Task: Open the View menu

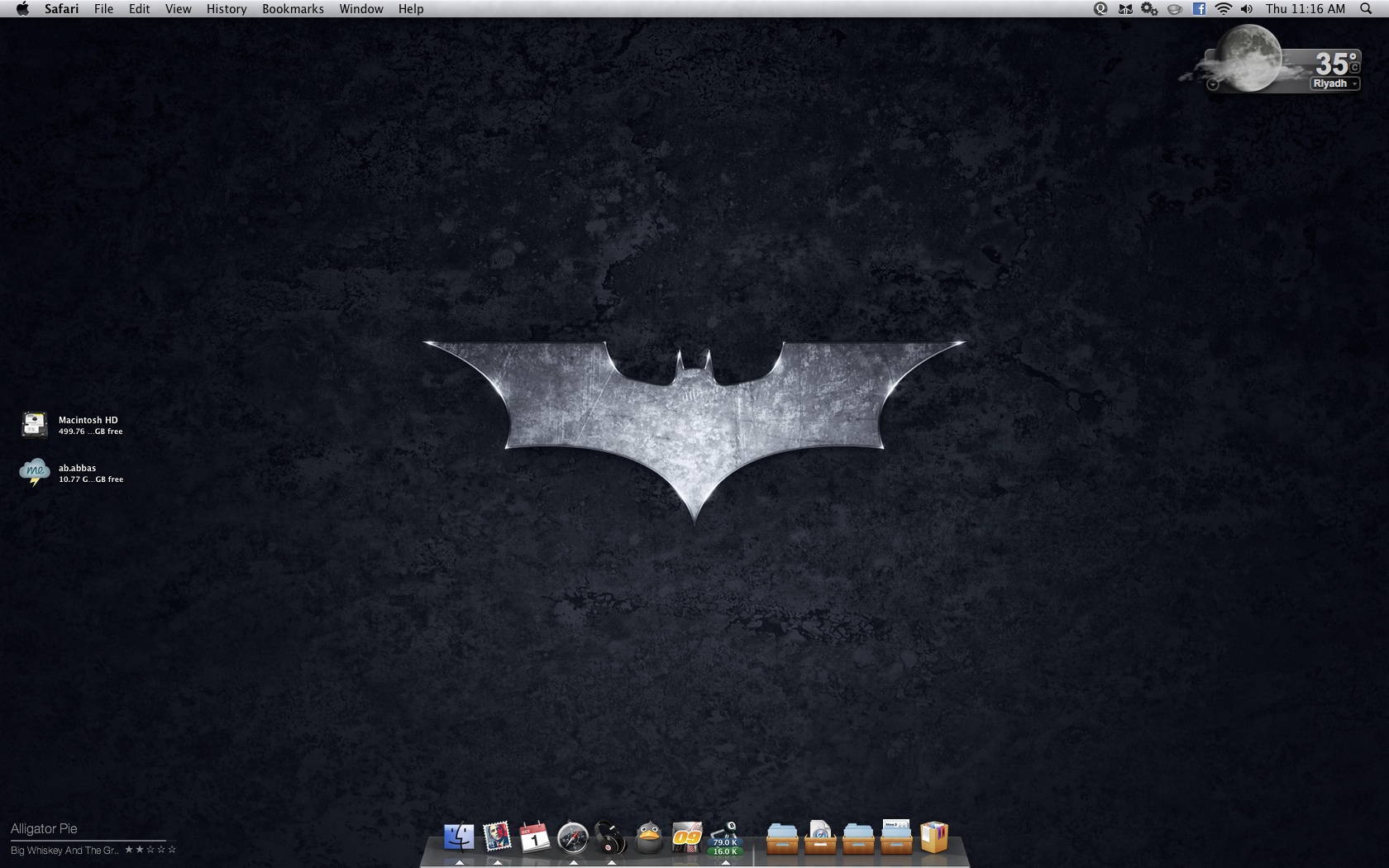Action: (178, 9)
